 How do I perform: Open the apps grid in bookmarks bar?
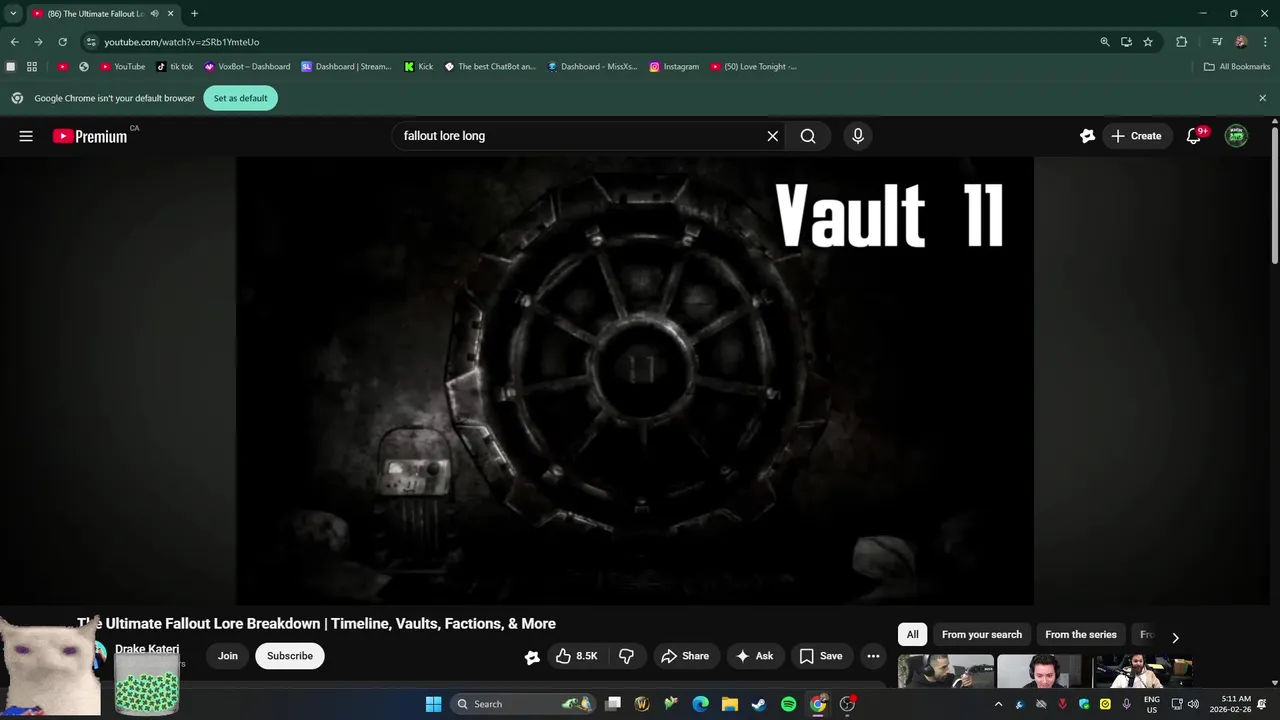32,67
